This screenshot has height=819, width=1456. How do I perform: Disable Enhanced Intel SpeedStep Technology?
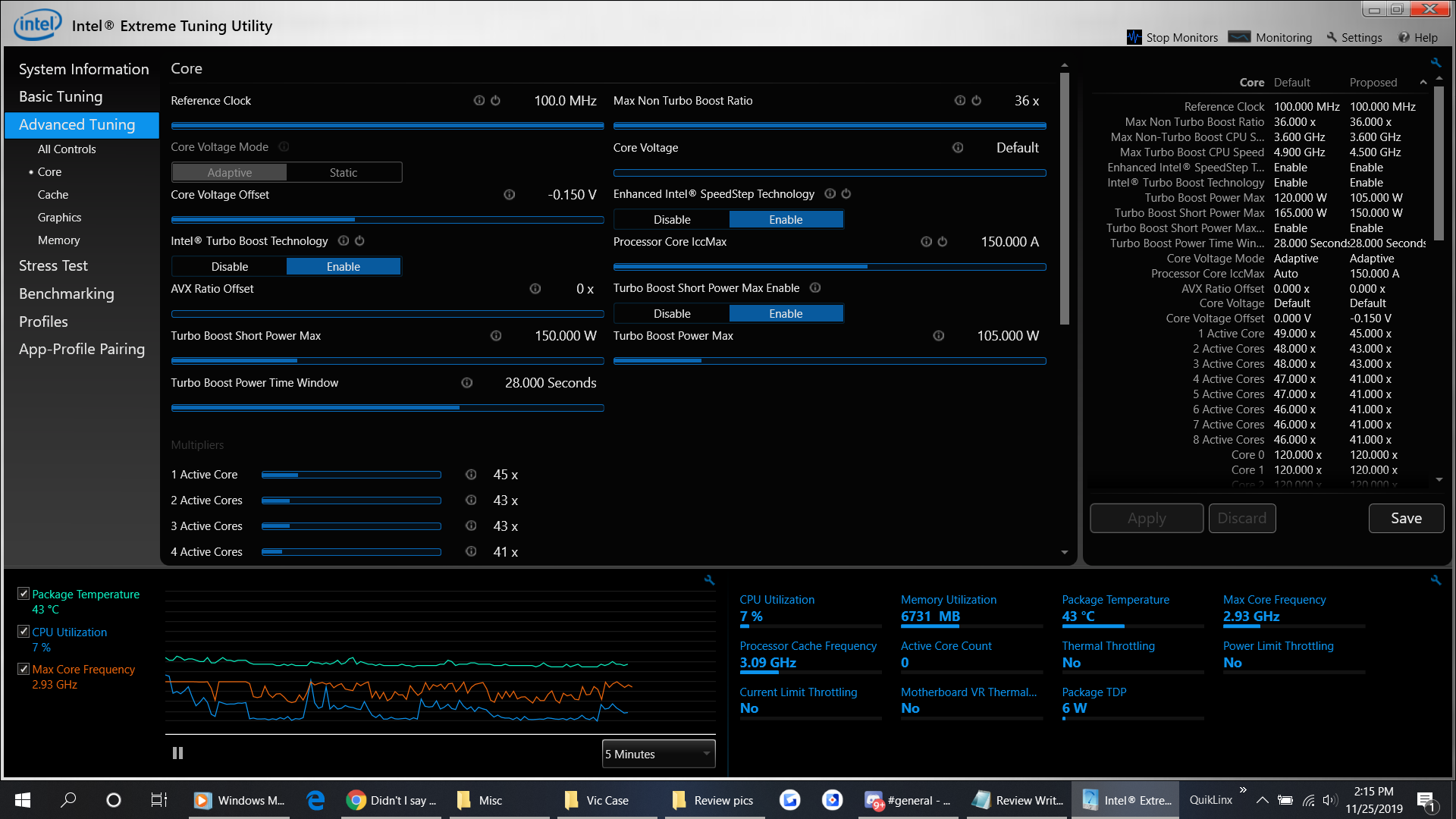672,220
